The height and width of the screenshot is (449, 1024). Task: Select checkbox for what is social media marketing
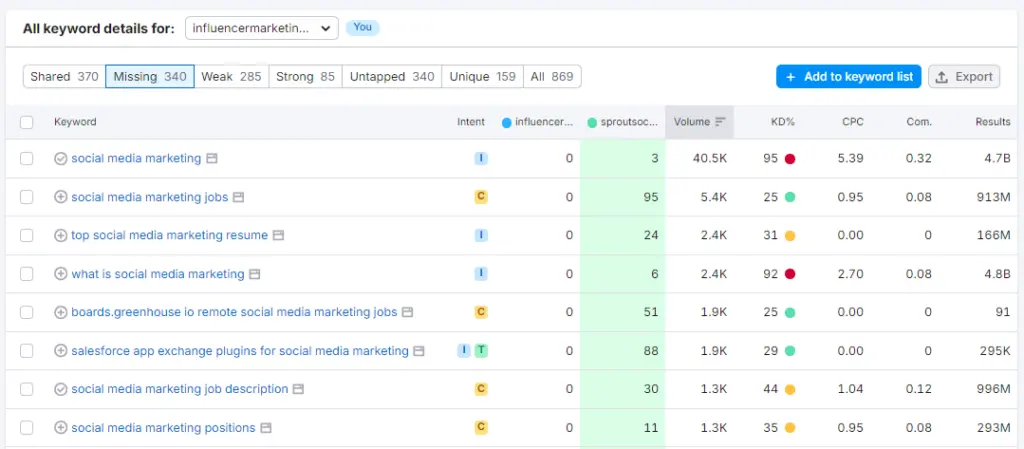pos(27,274)
